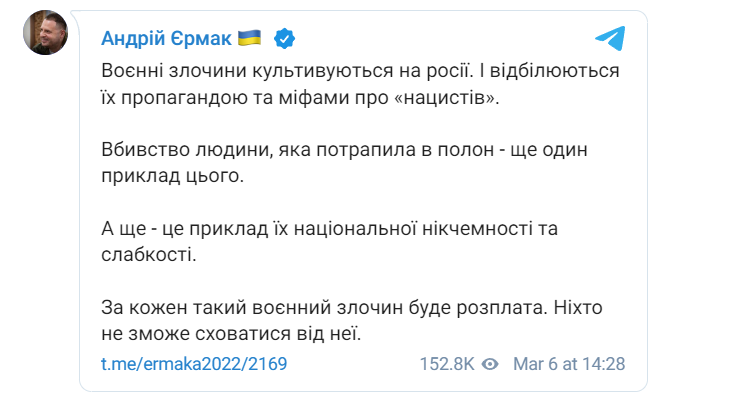Click the line 'їх пропагандою та міфами'
This screenshot has height=411, width=753.
point(300,97)
